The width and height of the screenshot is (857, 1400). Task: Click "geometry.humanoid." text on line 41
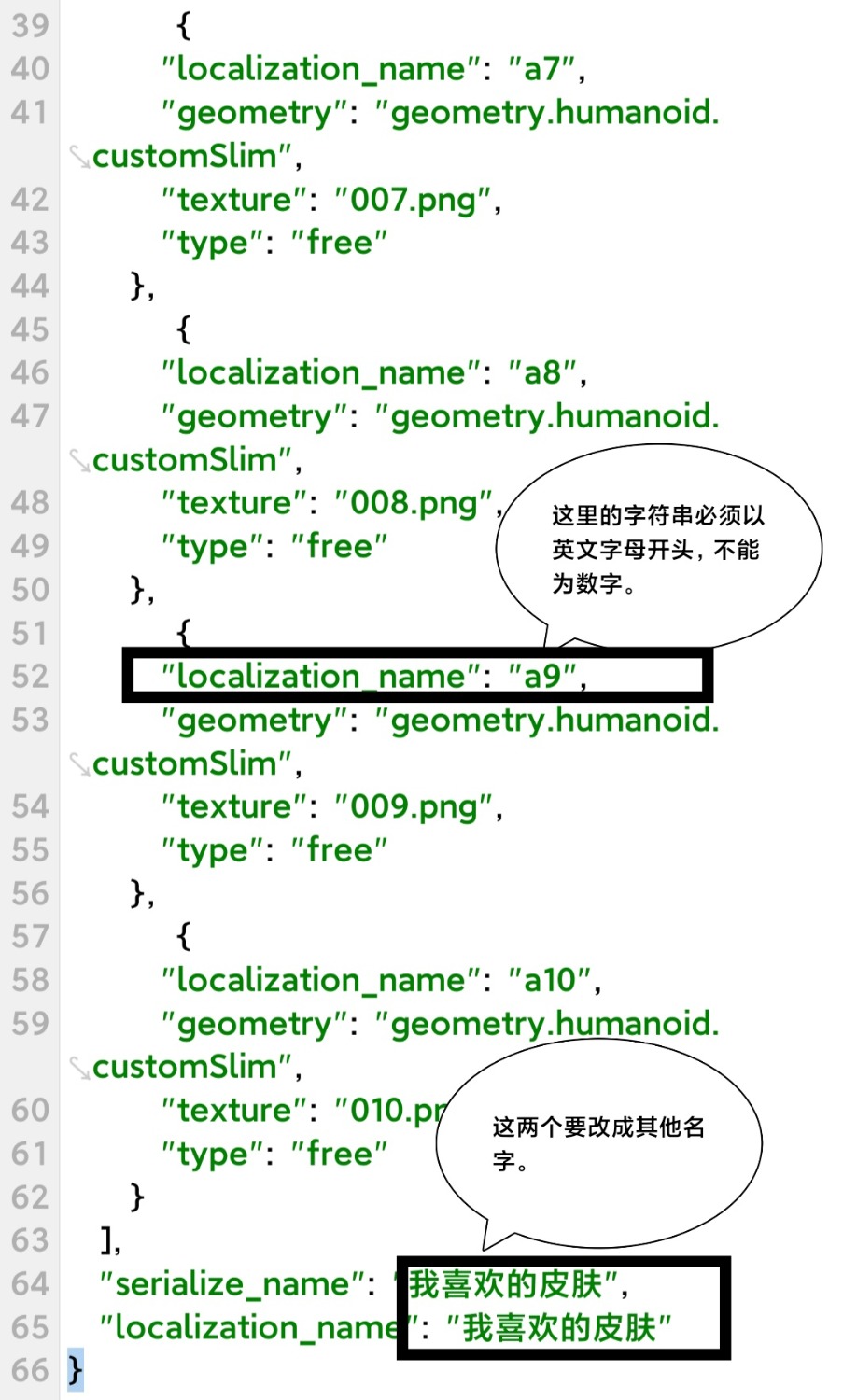547,113
